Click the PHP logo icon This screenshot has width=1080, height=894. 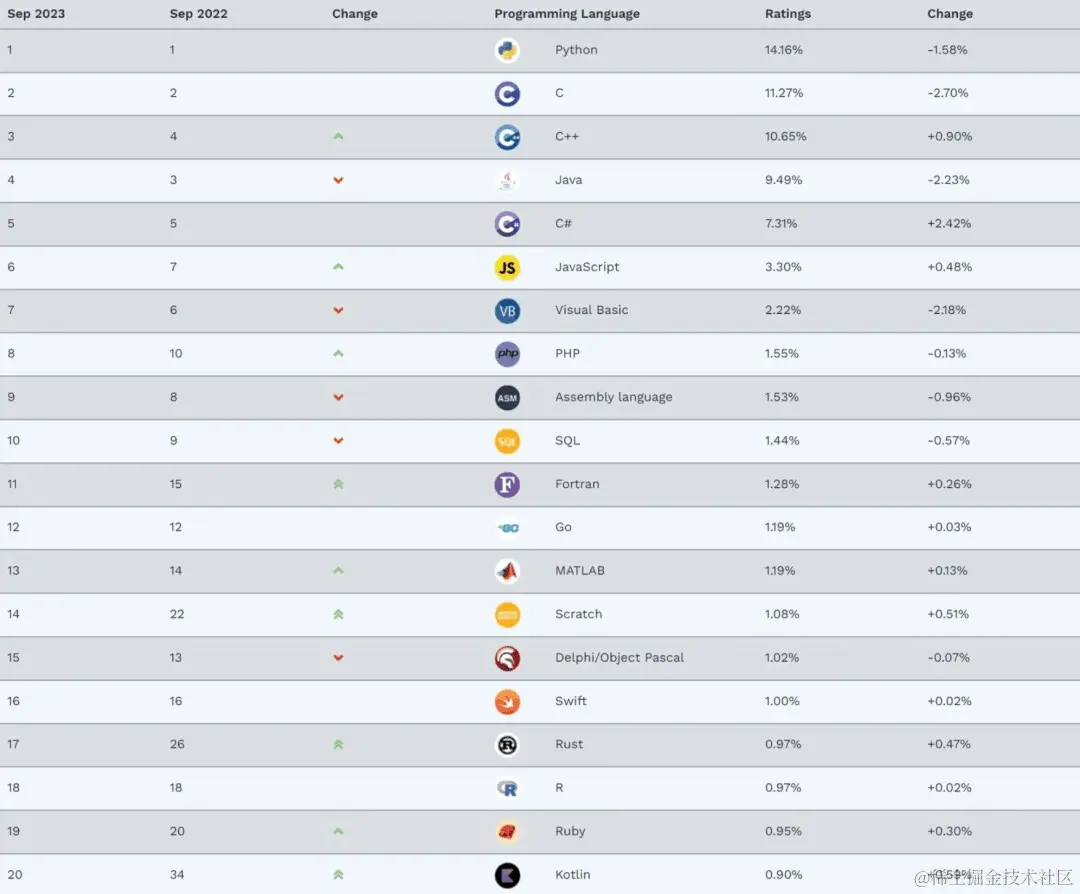click(507, 354)
